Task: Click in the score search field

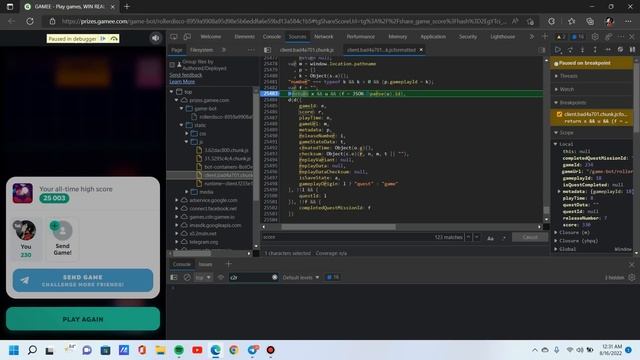Action: (x=347, y=237)
